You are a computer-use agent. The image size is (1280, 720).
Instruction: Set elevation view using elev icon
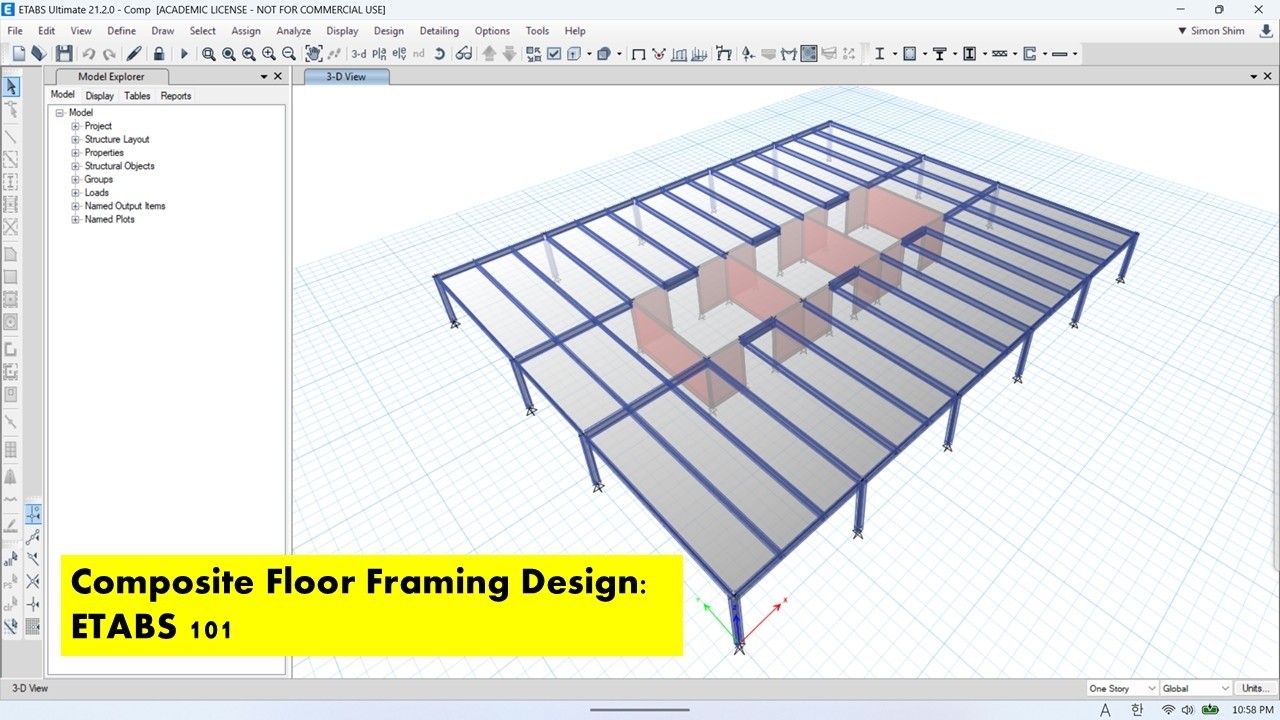pyautogui.click(x=399, y=54)
